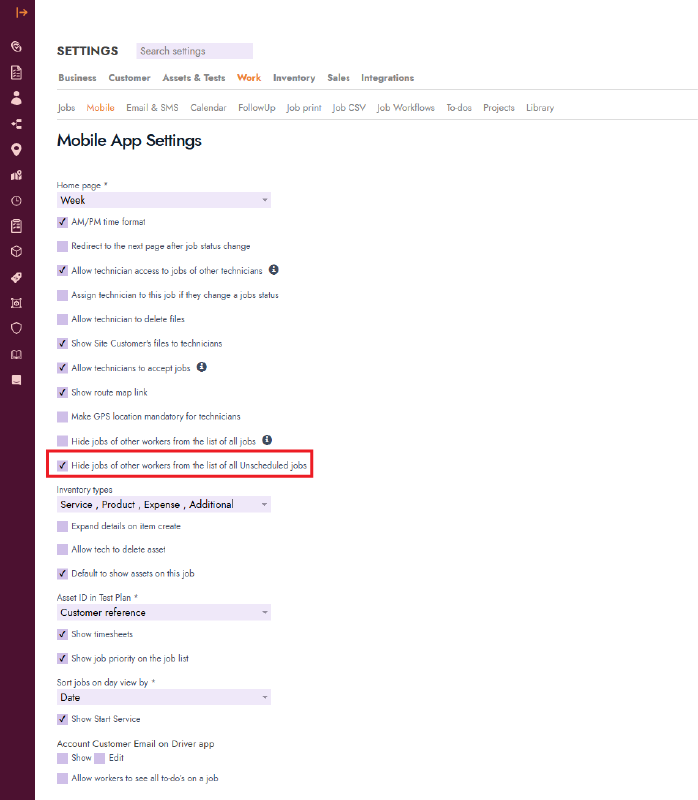Switch to the Business settings tab
This screenshot has height=800, width=698.
(x=77, y=78)
